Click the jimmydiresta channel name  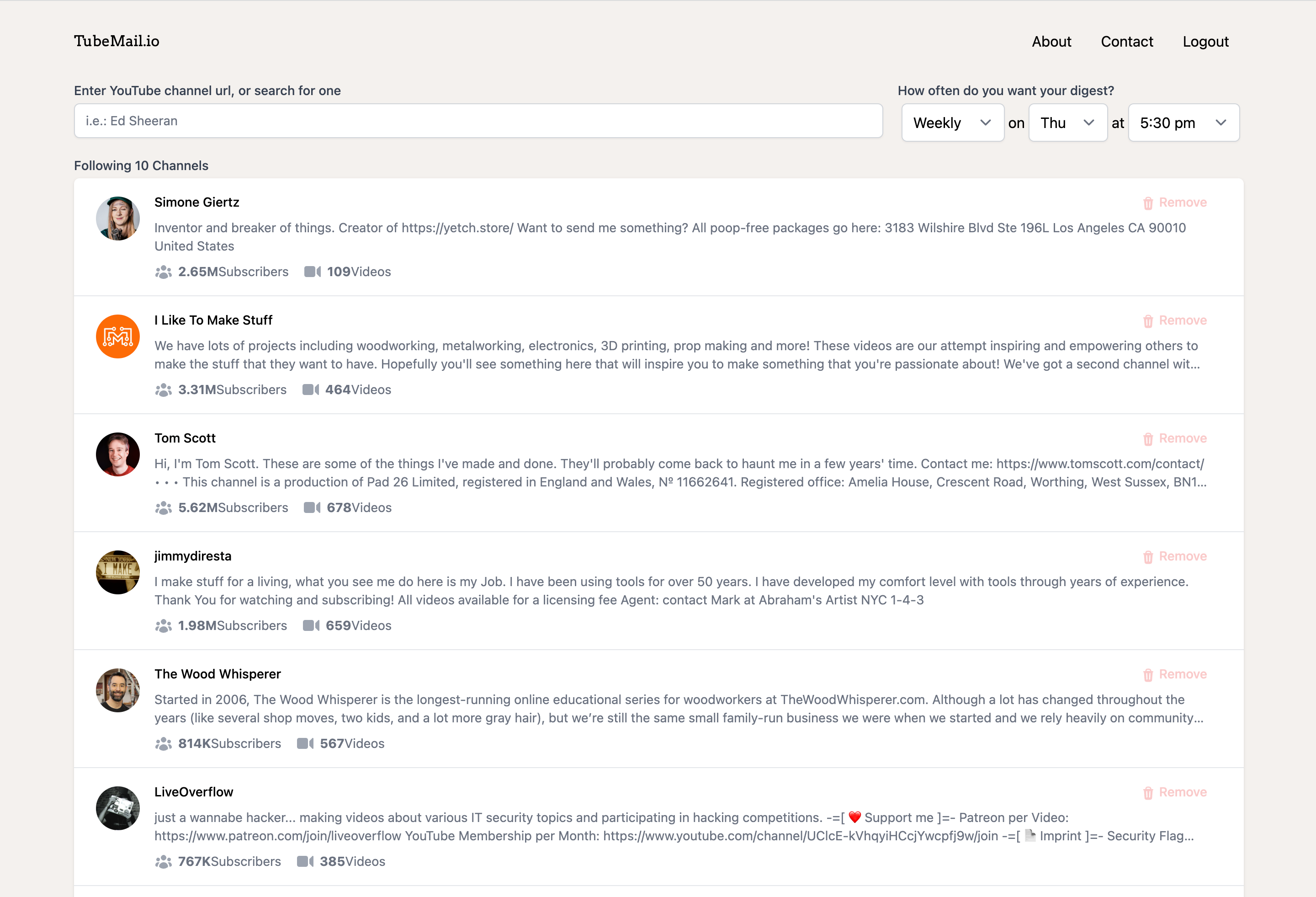193,556
